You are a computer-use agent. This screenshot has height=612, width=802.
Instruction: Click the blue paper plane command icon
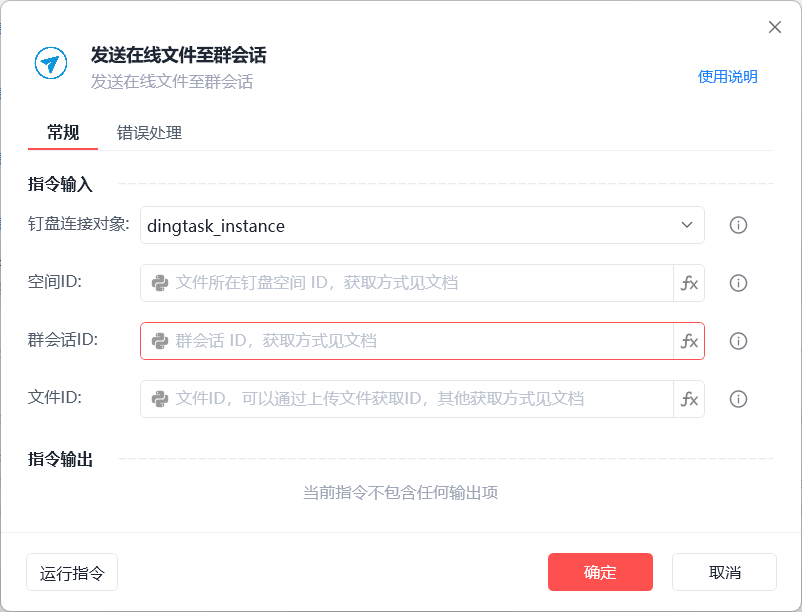pyautogui.click(x=50, y=63)
